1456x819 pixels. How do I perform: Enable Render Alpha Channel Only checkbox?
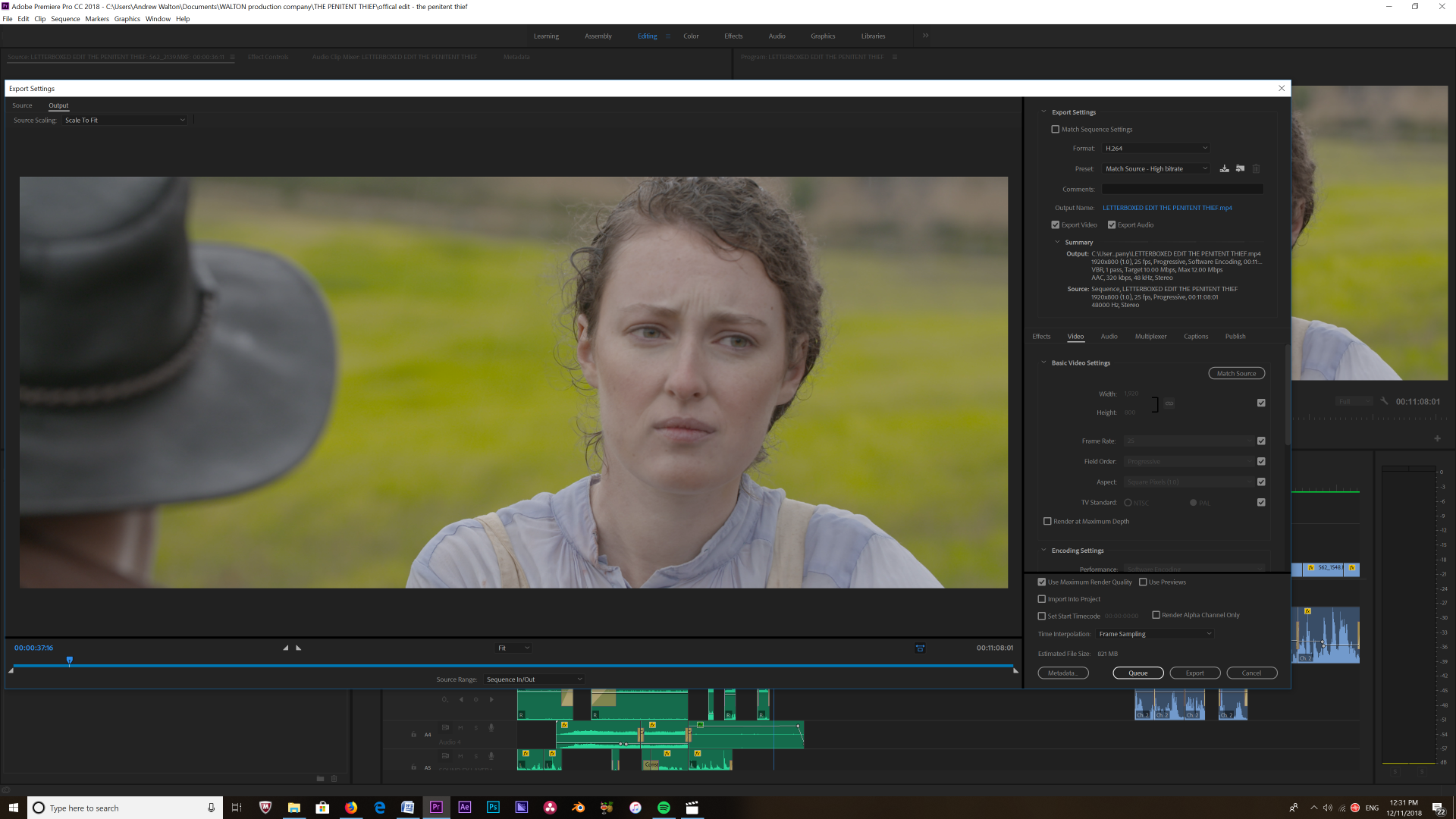(1156, 615)
